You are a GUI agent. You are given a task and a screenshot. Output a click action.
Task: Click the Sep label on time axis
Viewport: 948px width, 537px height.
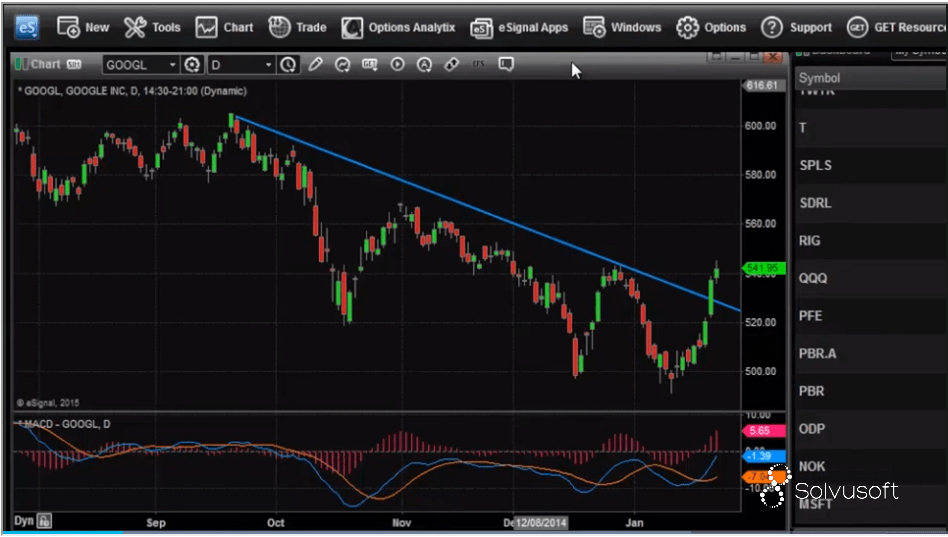[x=155, y=522]
